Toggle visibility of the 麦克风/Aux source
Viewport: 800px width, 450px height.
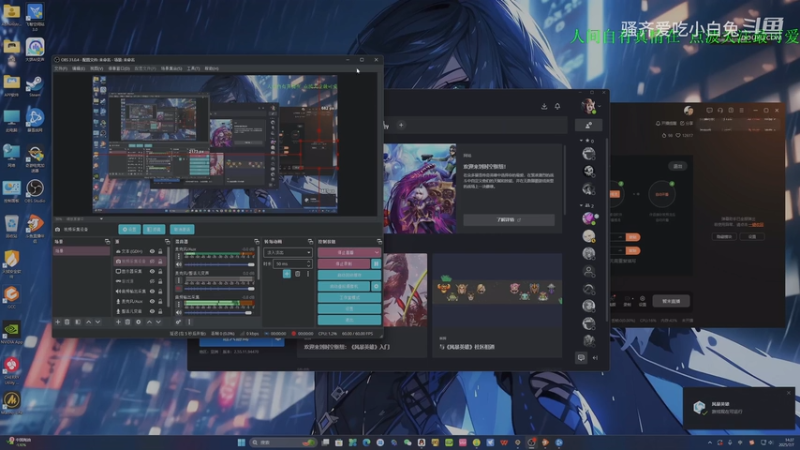(x=152, y=301)
